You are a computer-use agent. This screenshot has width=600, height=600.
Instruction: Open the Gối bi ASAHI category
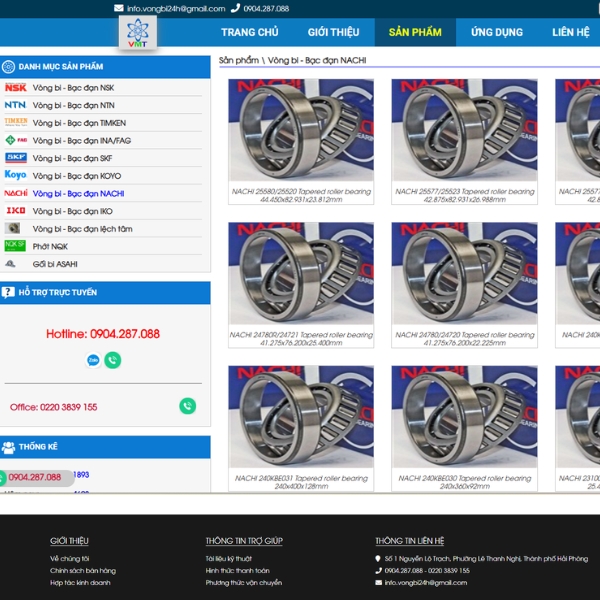click(x=55, y=264)
